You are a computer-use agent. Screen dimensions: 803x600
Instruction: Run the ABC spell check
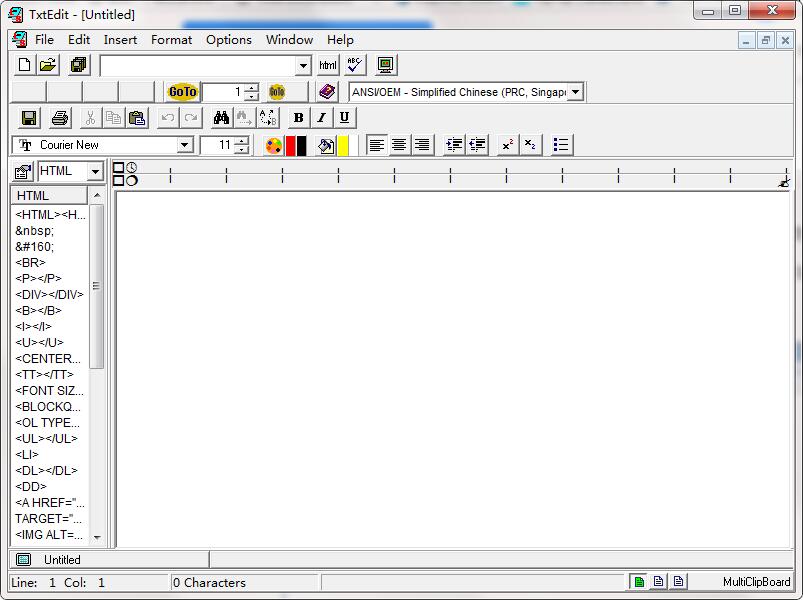tap(354, 65)
